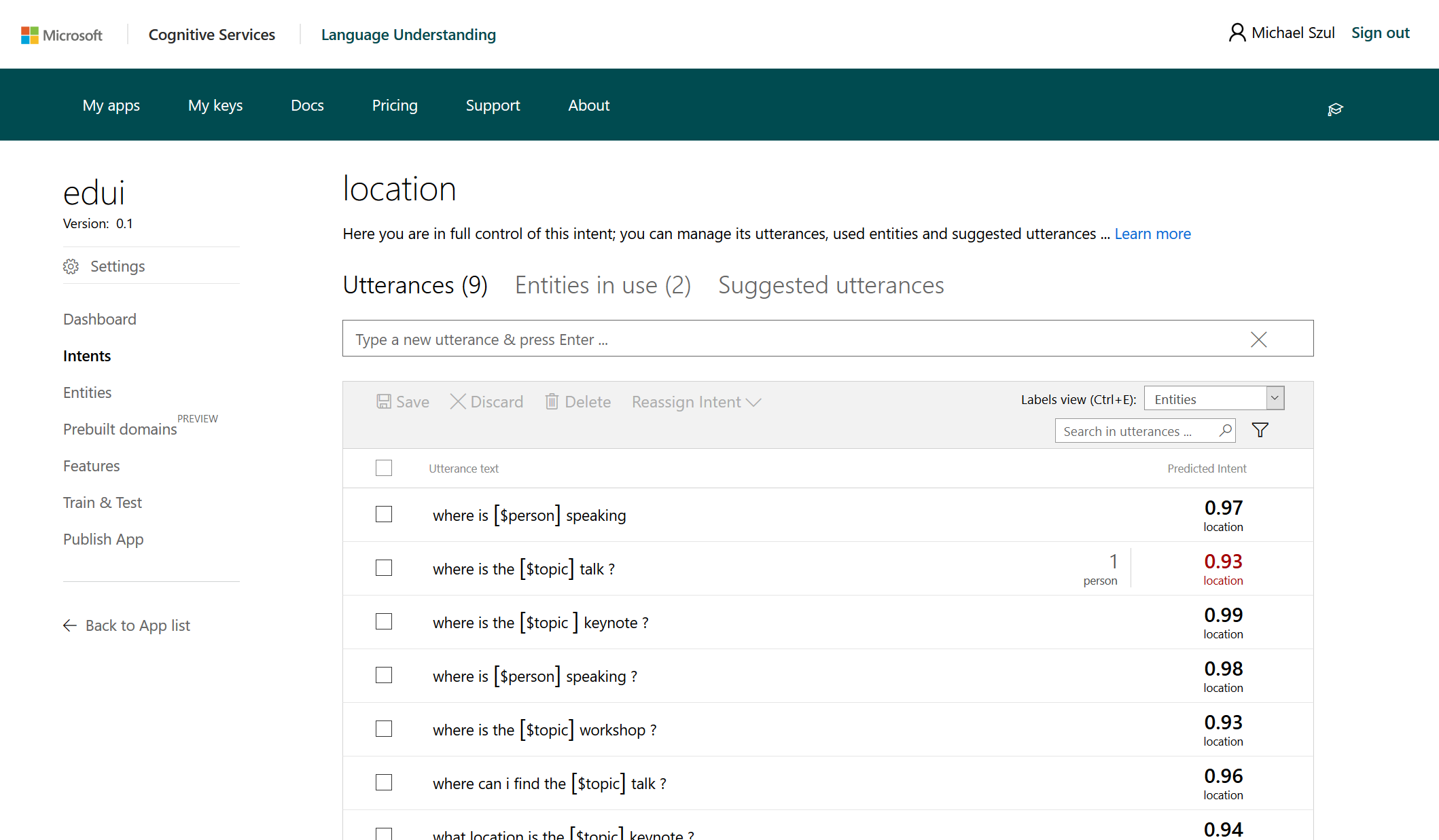
Task: Switch to the Utterances (9) tab
Action: 415,285
